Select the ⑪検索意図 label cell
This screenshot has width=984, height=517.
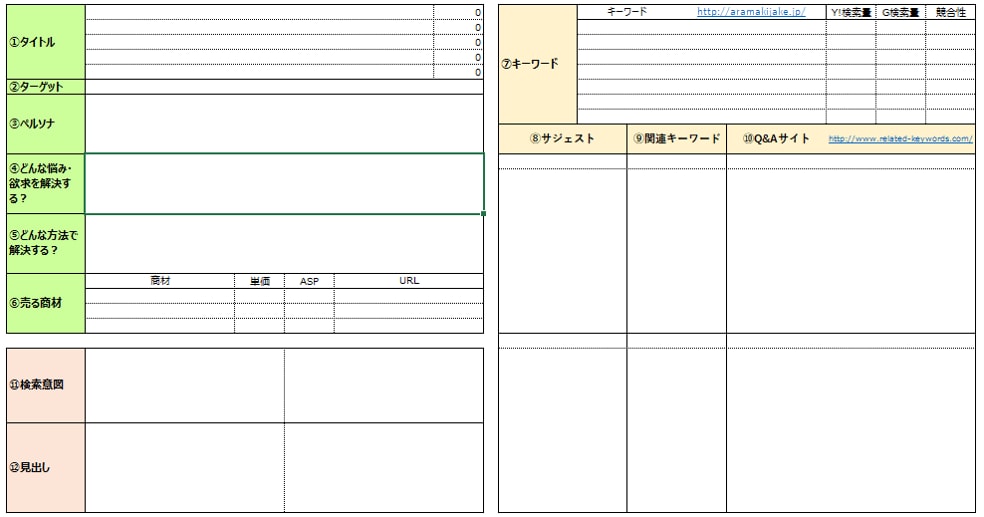46,385
